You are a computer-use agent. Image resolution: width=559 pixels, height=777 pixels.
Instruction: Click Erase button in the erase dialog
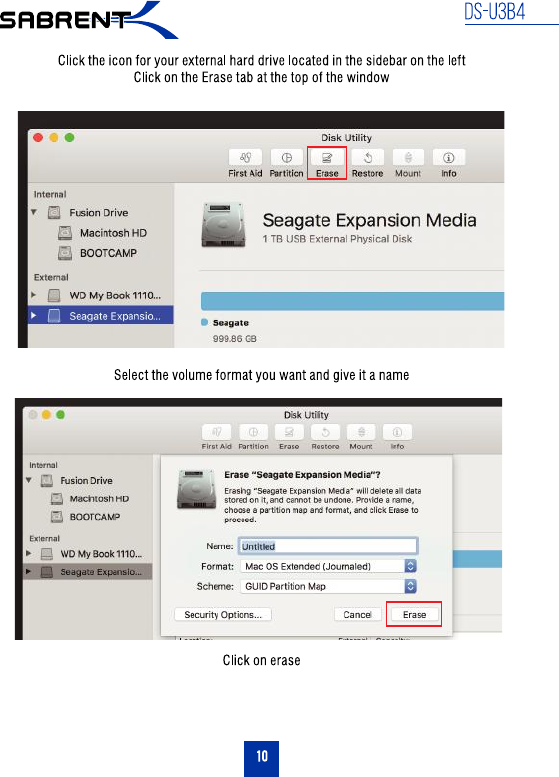pos(414,614)
